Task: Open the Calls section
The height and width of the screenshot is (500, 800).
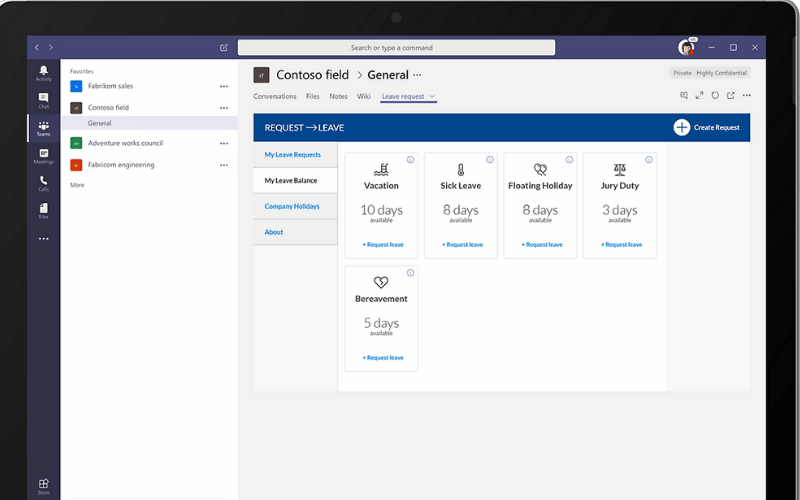Action: coord(44,183)
